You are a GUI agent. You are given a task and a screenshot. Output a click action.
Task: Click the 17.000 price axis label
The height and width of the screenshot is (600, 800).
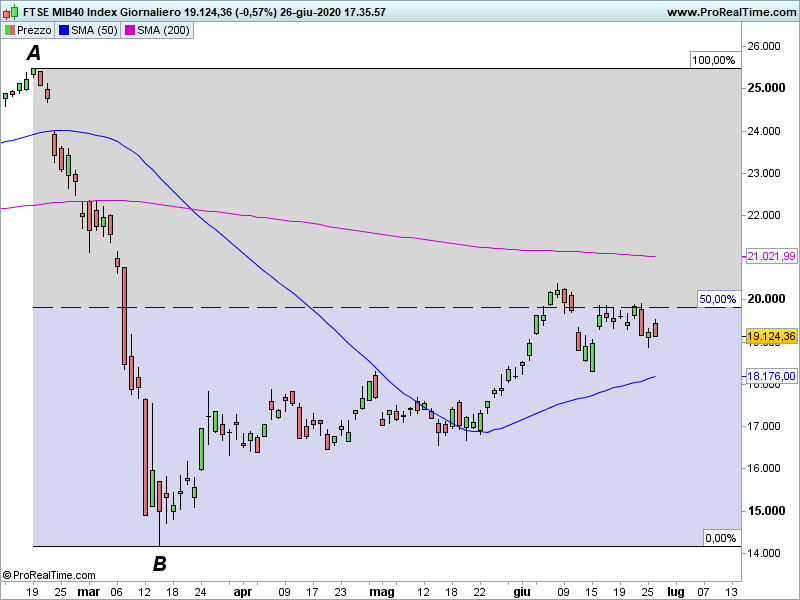pyautogui.click(x=764, y=426)
